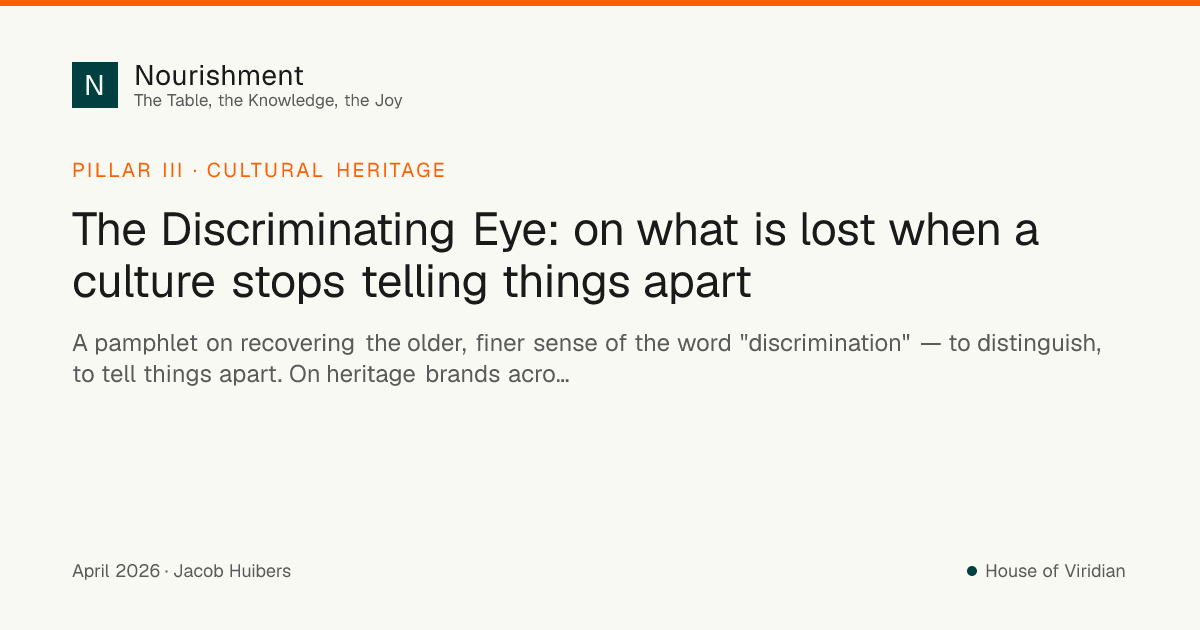Click headline line culture stops telling things apart
This screenshot has height=630, width=1200.
pos(412,282)
